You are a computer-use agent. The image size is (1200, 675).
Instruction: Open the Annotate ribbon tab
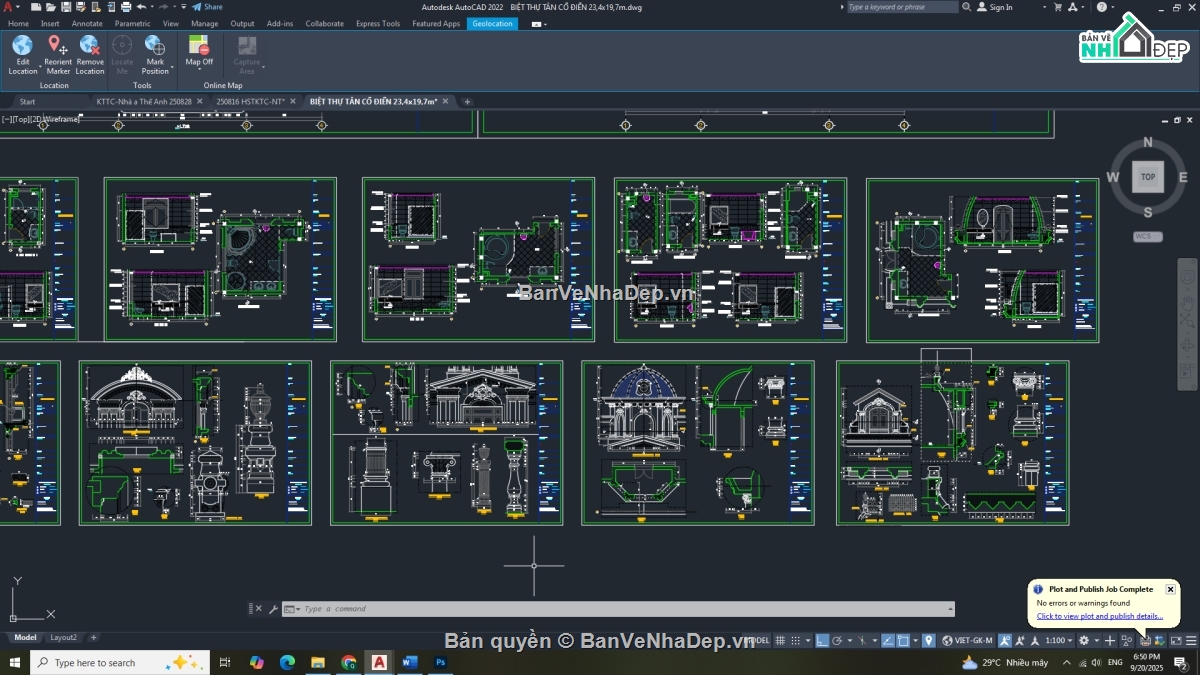click(87, 23)
